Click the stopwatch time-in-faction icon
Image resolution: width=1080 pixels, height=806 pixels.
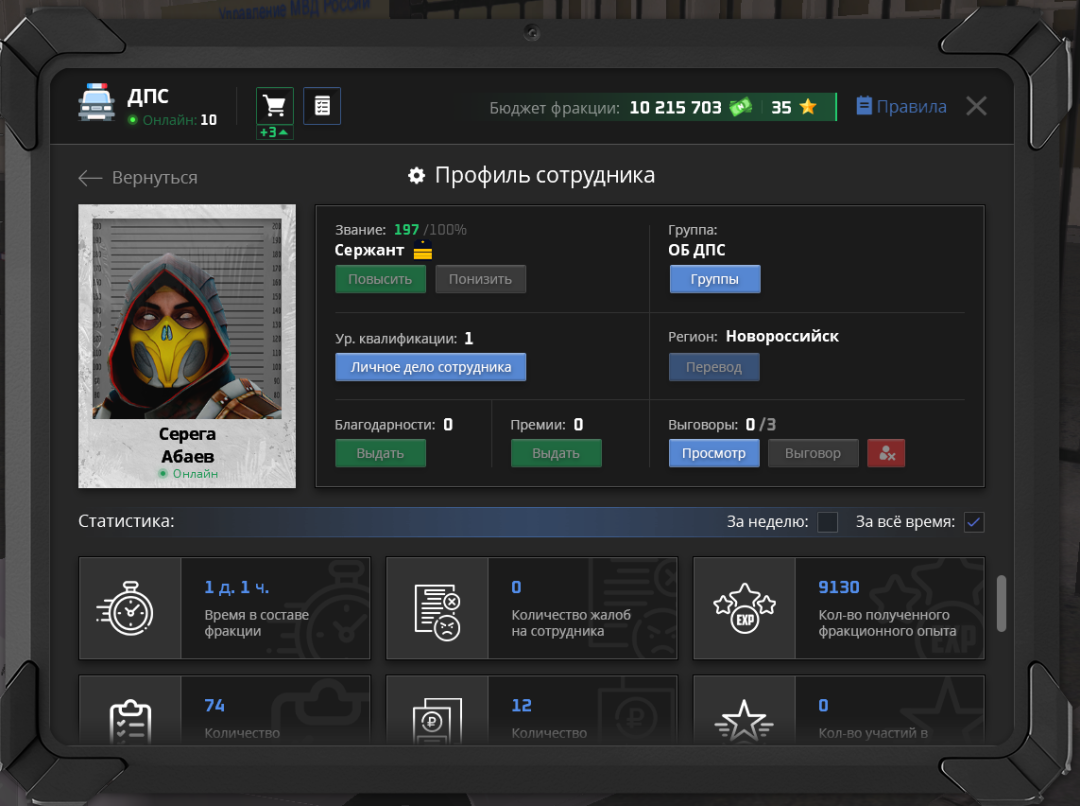[125, 609]
